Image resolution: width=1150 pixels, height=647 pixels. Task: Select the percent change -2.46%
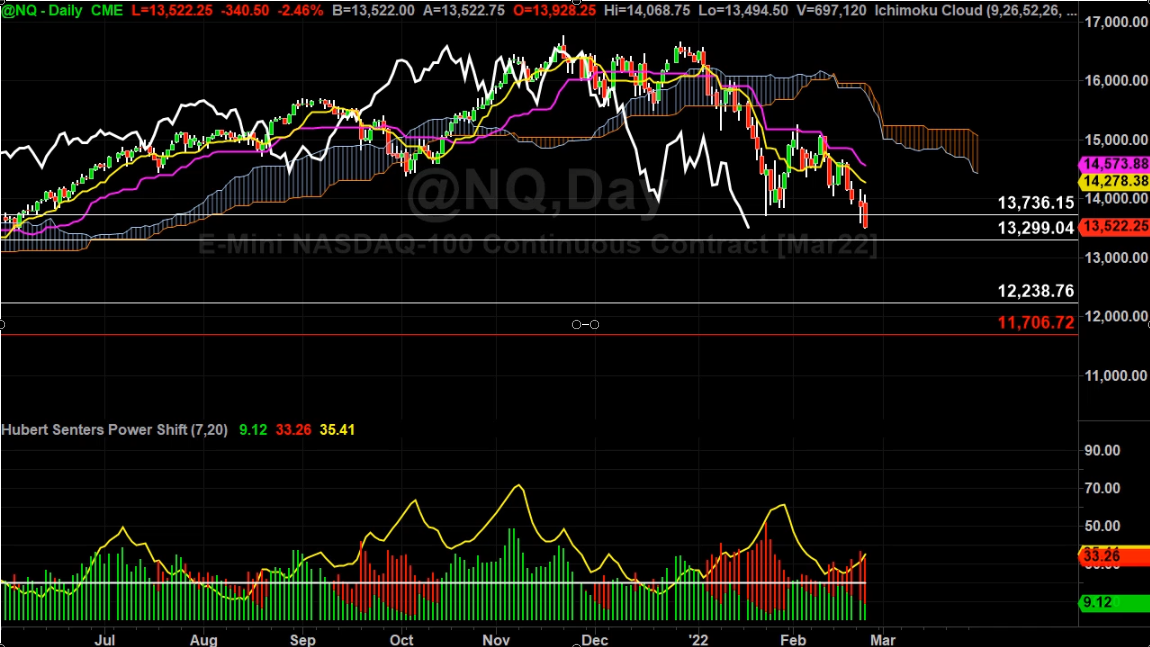point(299,11)
